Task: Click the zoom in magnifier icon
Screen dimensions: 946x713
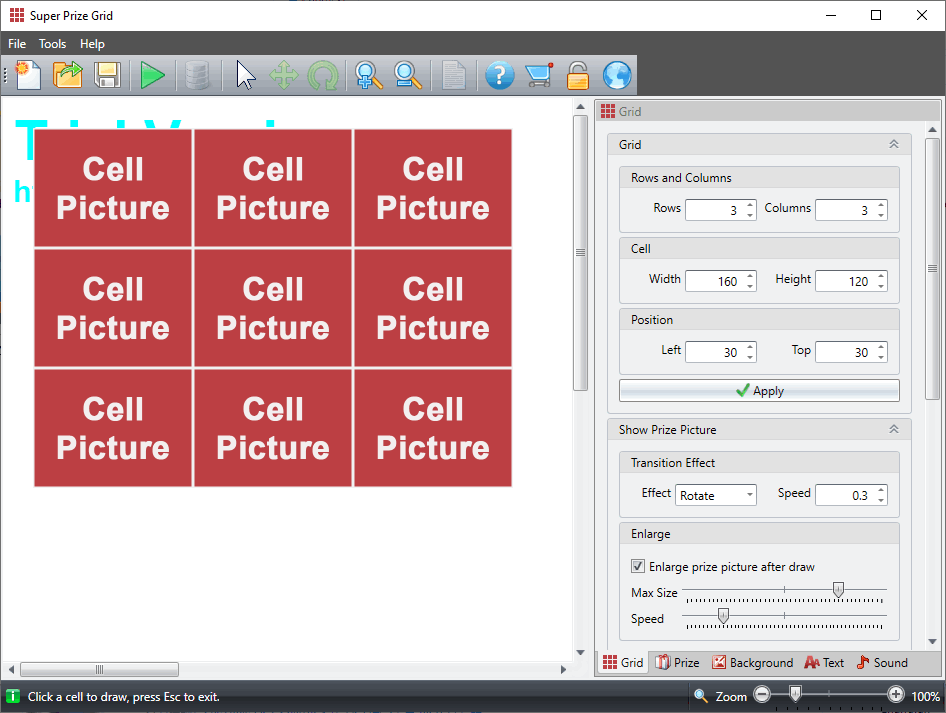Action: coord(368,75)
